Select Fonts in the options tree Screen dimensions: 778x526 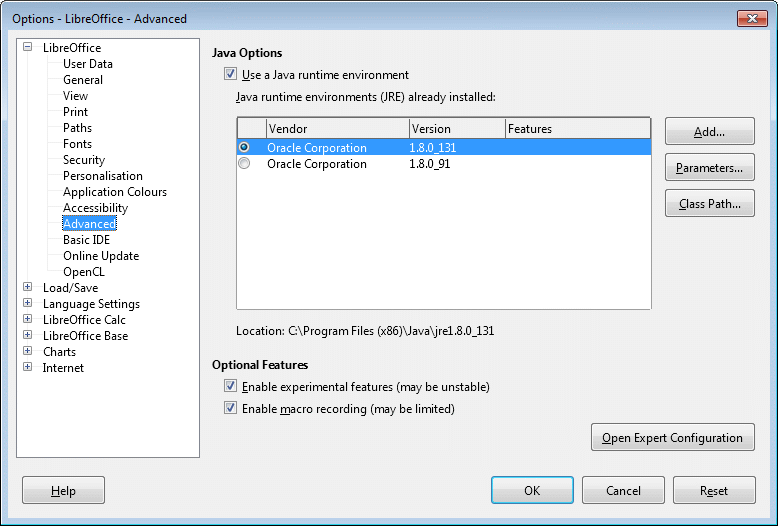coord(77,144)
